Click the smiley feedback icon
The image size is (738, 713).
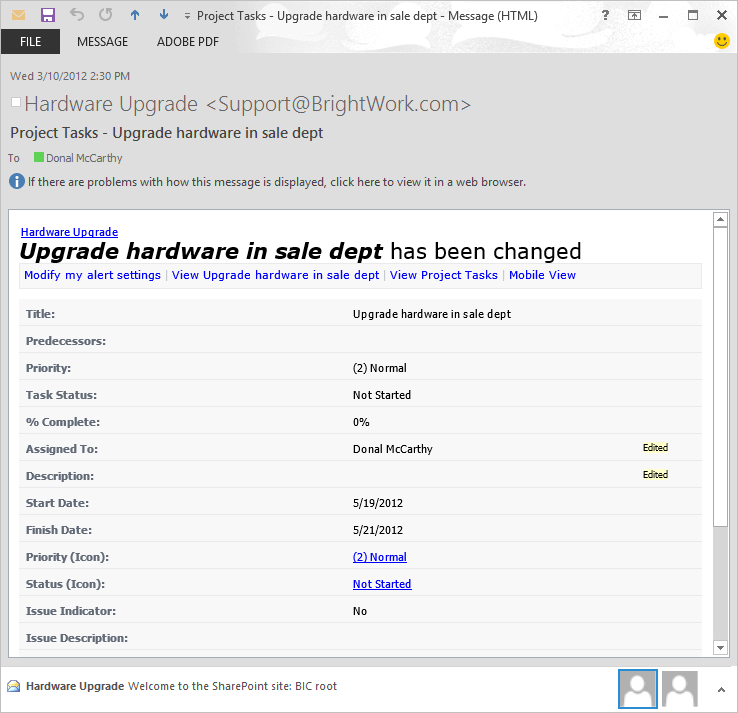coord(722,41)
